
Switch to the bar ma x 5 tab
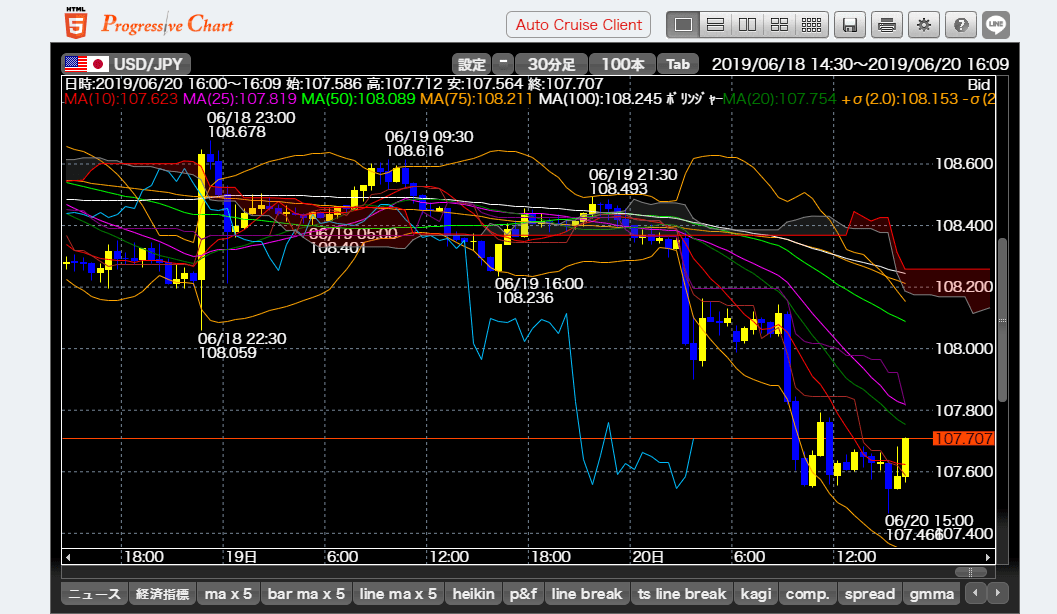(x=306, y=594)
